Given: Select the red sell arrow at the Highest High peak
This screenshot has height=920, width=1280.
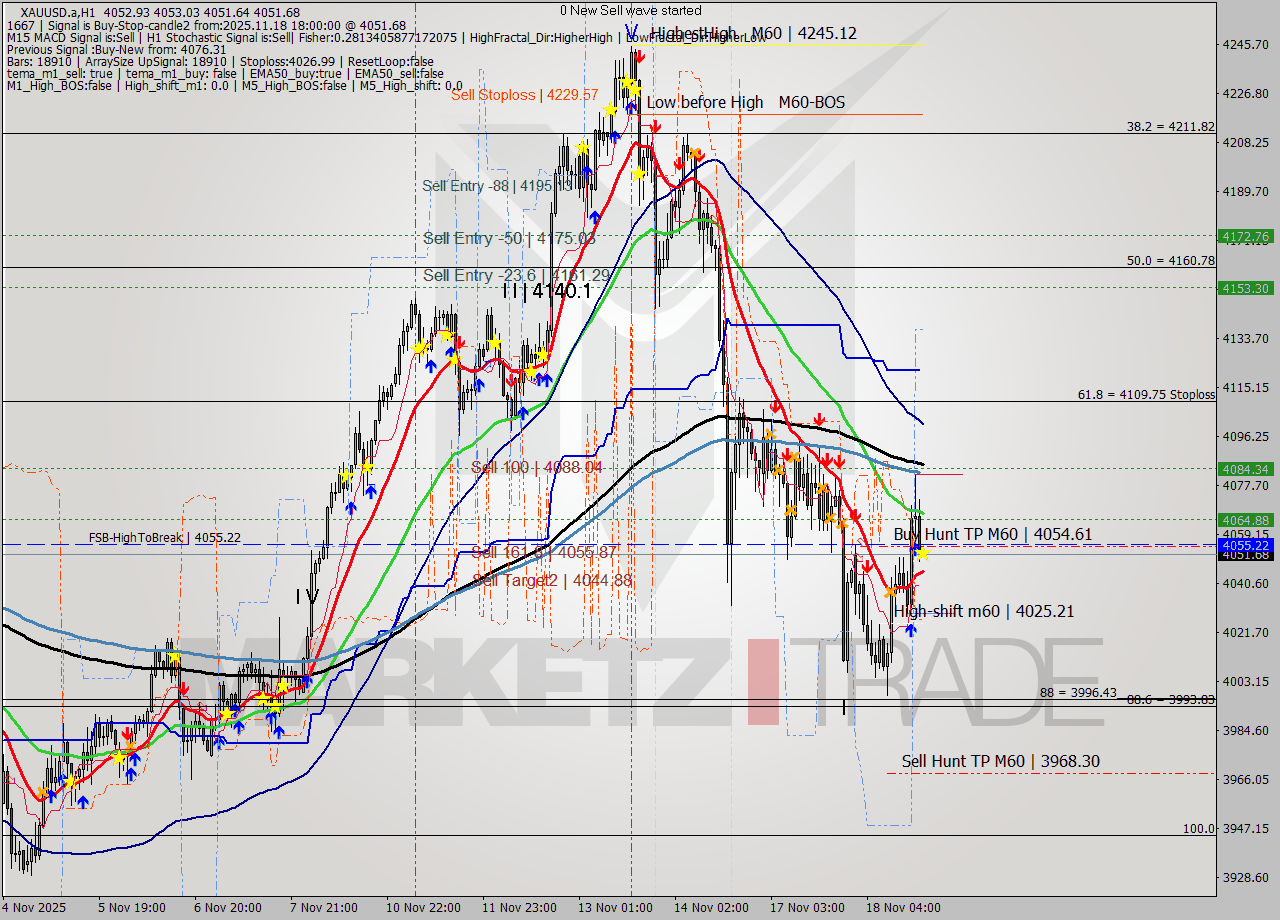Looking at the screenshot, I should pyautogui.click(x=638, y=56).
